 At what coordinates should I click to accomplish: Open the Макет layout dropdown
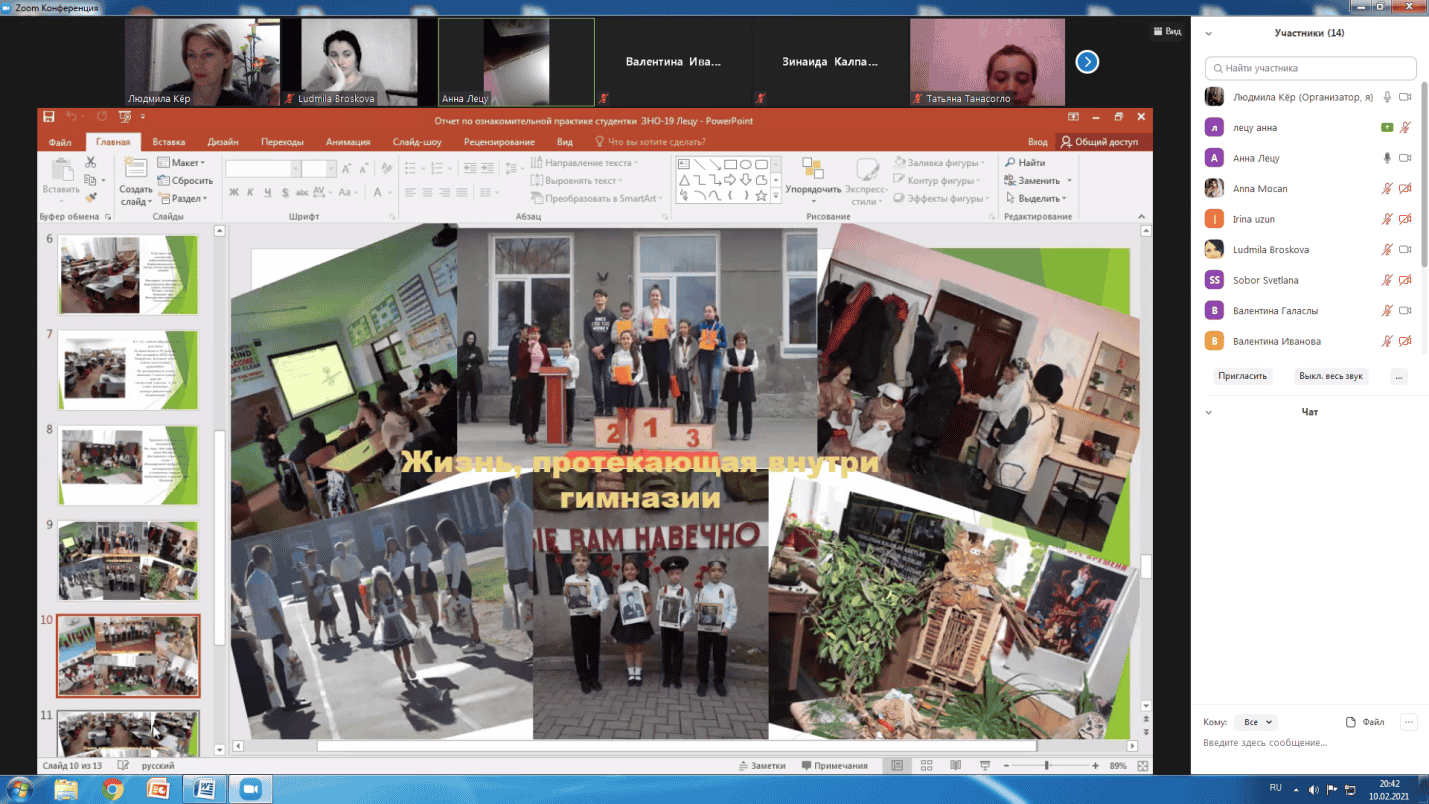tap(186, 163)
